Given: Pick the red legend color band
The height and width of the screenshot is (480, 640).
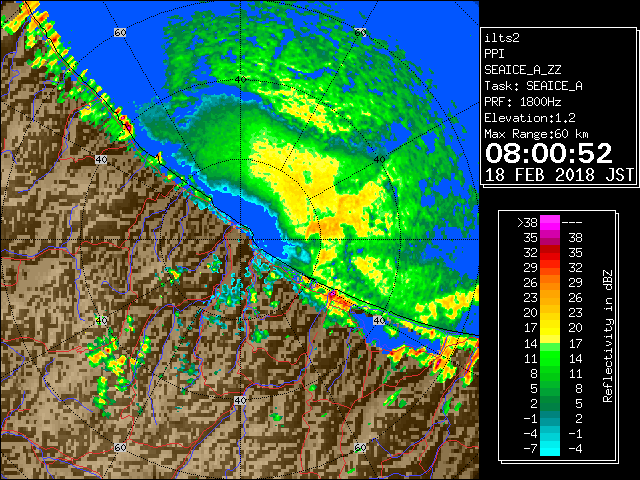Looking at the screenshot, I should [550, 253].
